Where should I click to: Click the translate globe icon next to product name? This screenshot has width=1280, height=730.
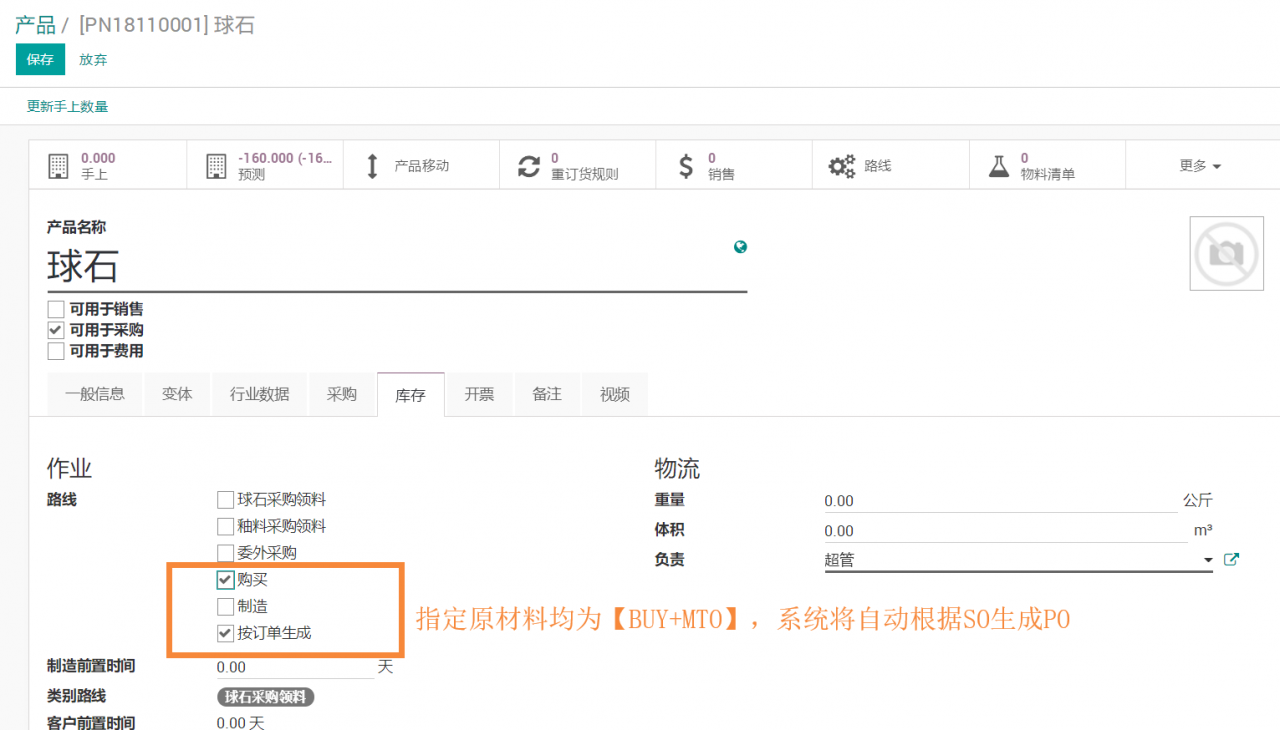[x=740, y=247]
